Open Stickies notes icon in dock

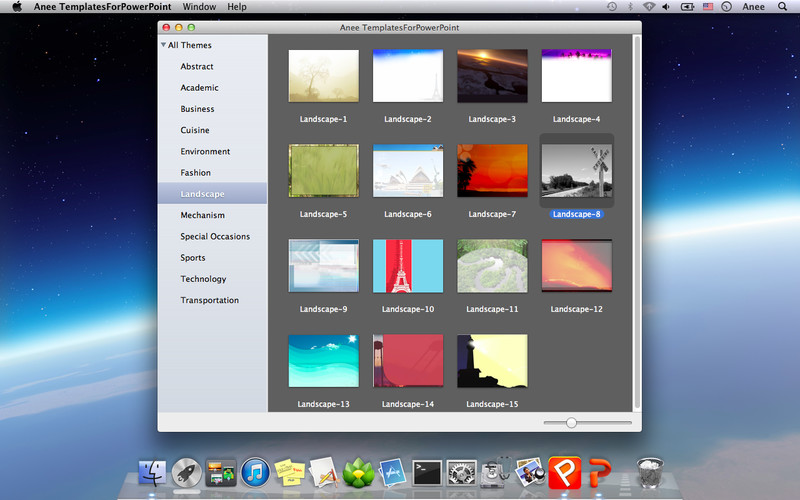(x=289, y=473)
